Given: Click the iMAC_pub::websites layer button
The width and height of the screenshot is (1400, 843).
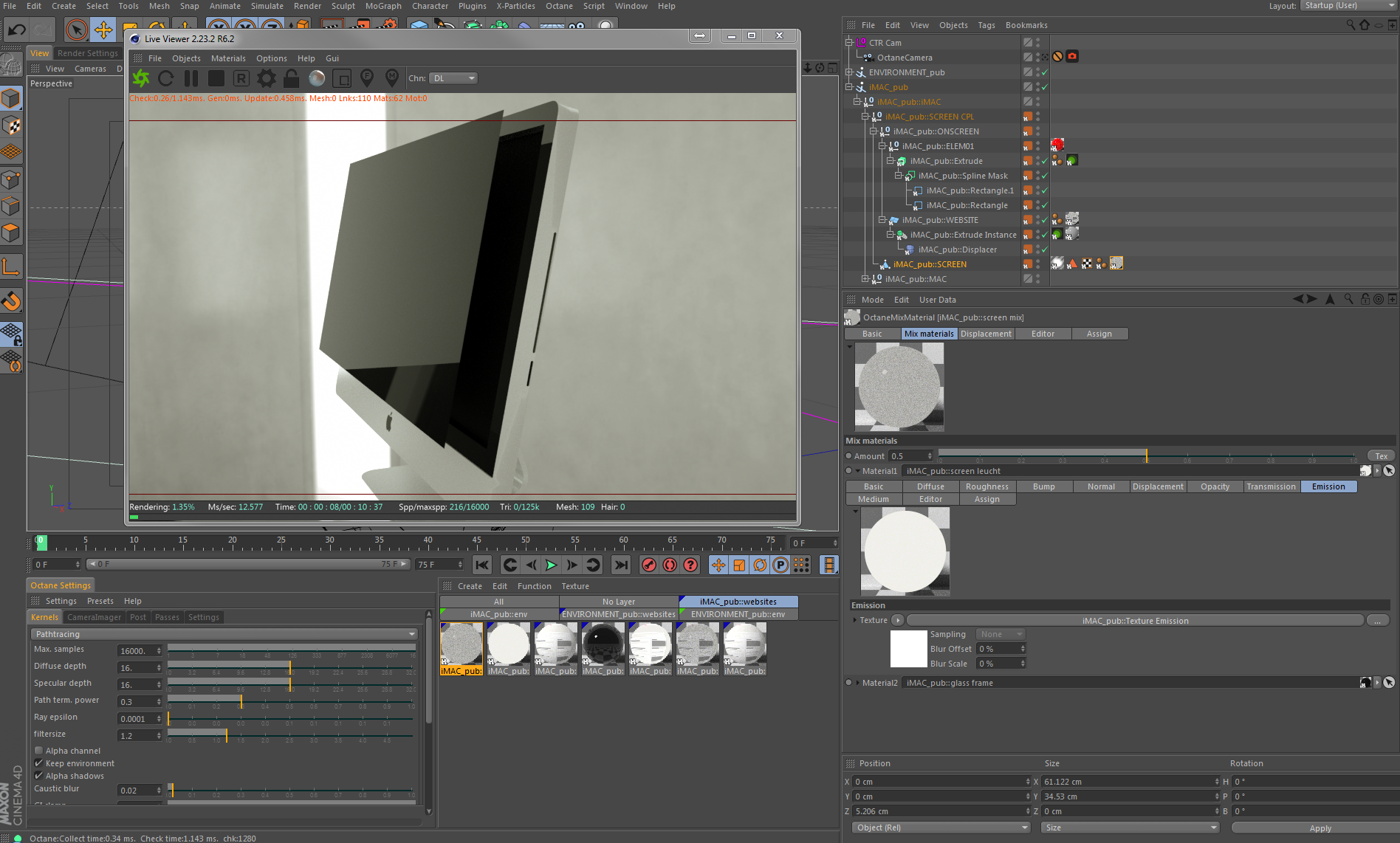Looking at the screenshot, I should click(738, 602).
